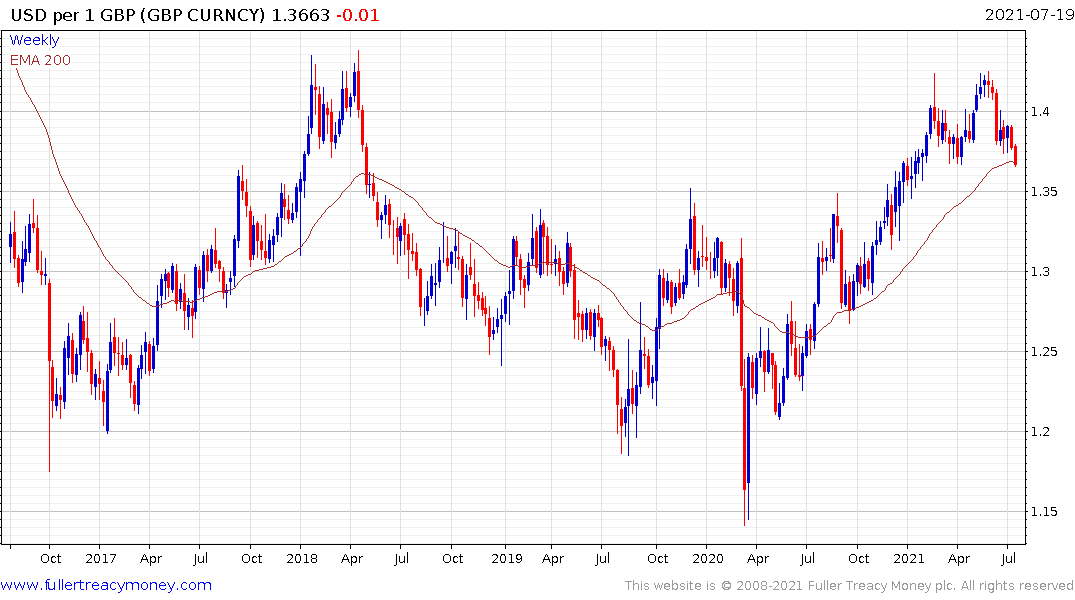Click the 2021 time axis label
The image size is (1075, 600).
[x=909, y=558]
